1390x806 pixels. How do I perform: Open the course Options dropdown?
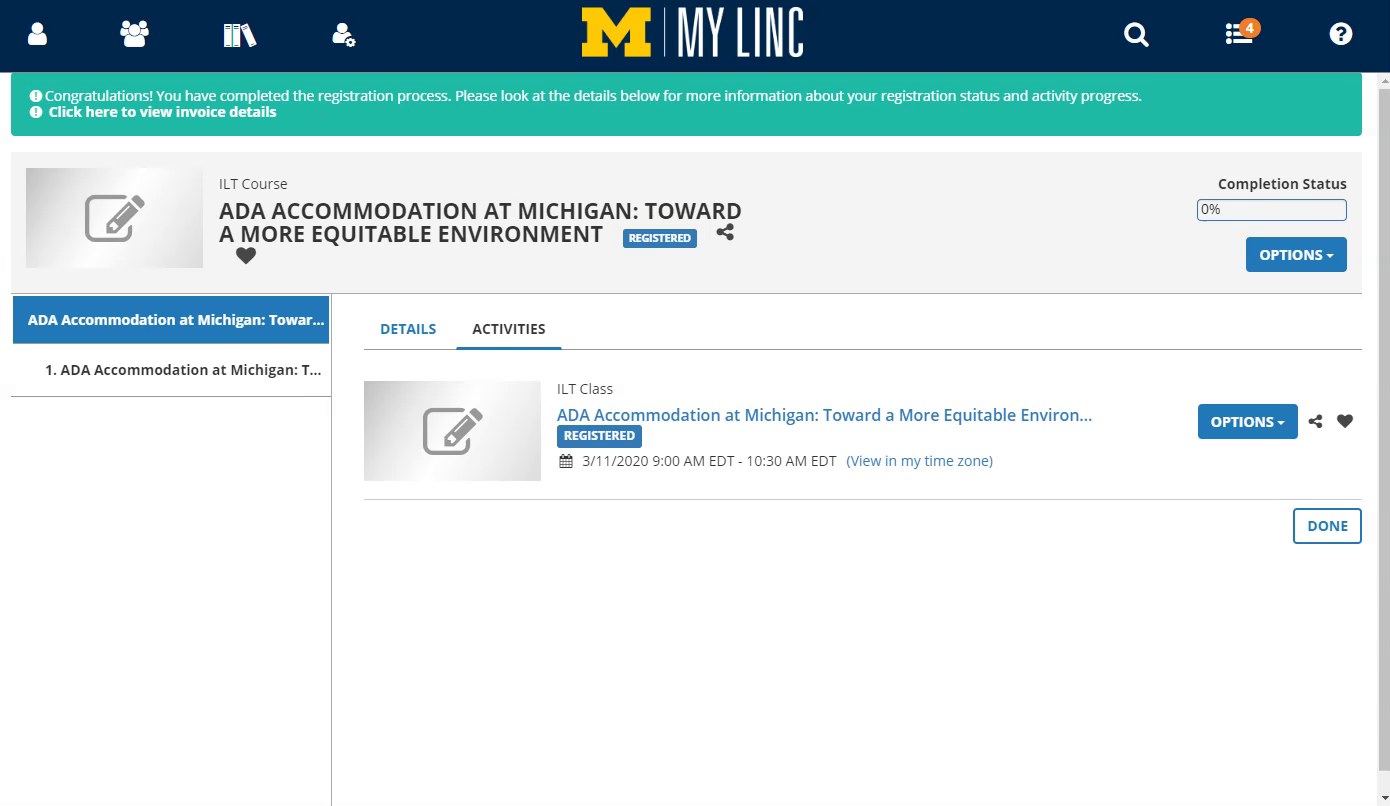(x=1295, y=254)
